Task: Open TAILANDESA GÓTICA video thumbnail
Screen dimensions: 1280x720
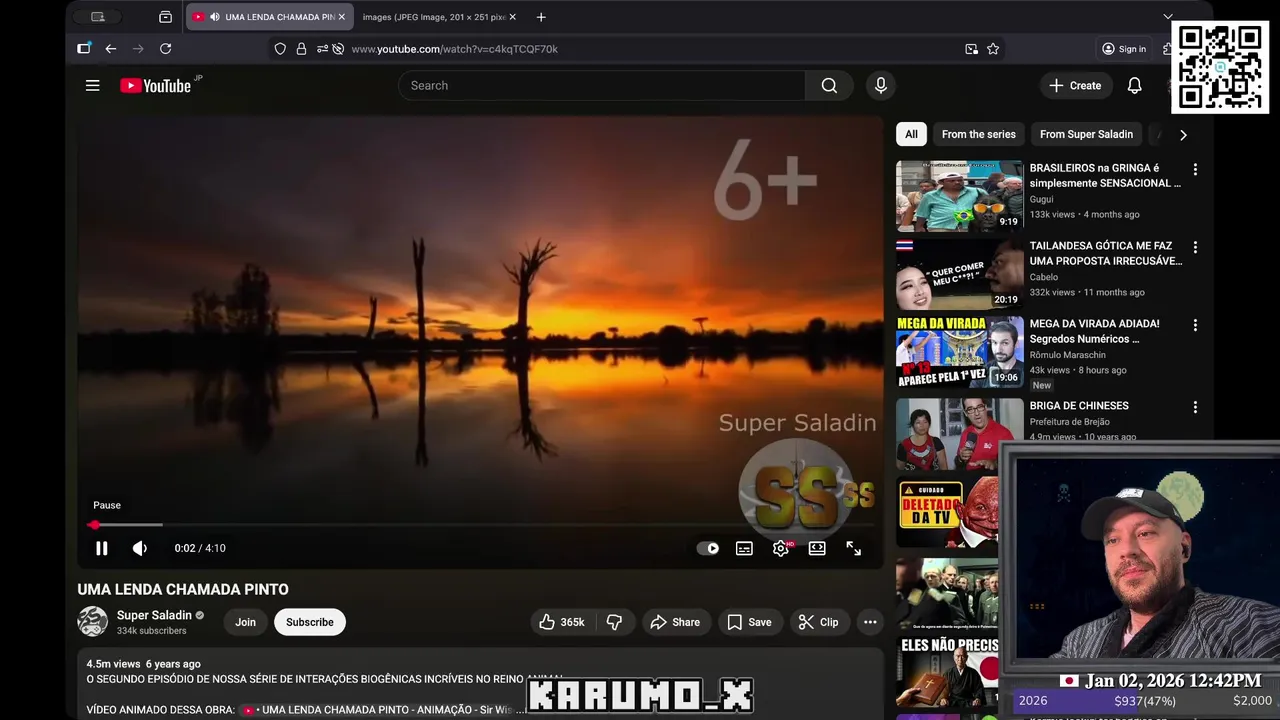Action: [x=960, y=274]
